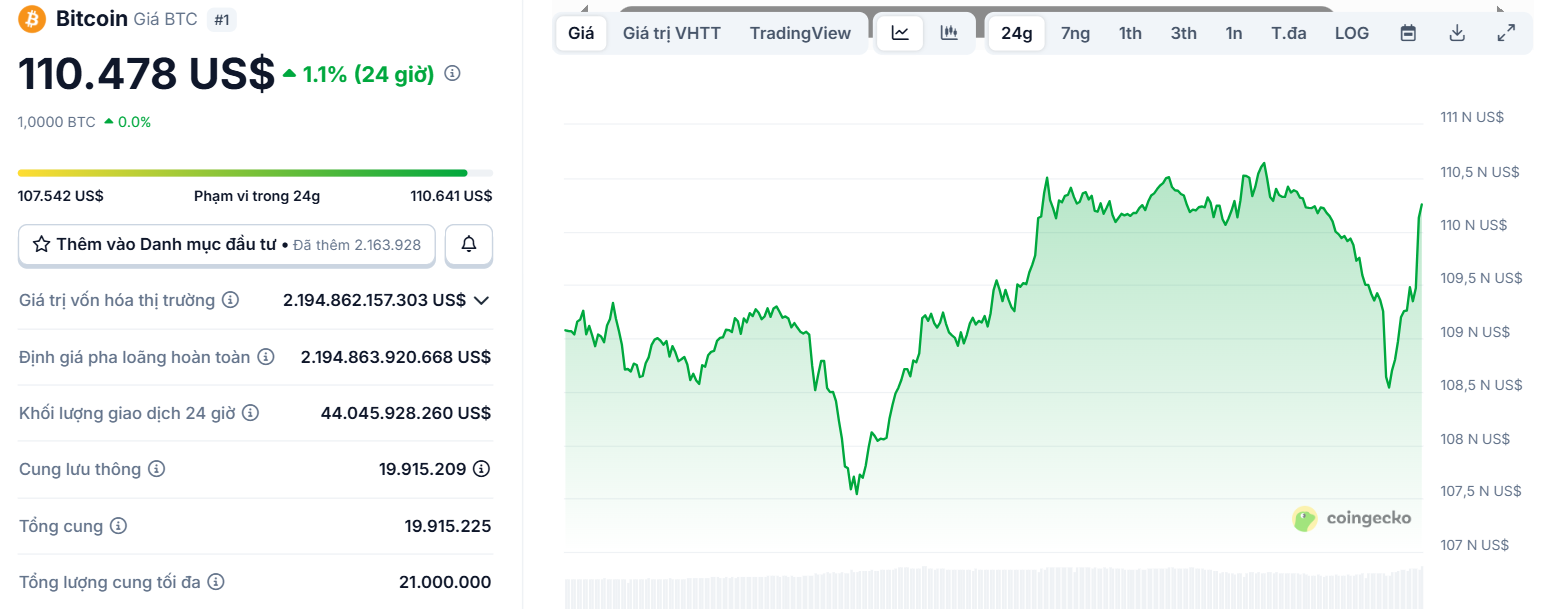Select the 7ng timeframe
The width and height of the screenshot is (1545, 609).
coord(1075,32)
